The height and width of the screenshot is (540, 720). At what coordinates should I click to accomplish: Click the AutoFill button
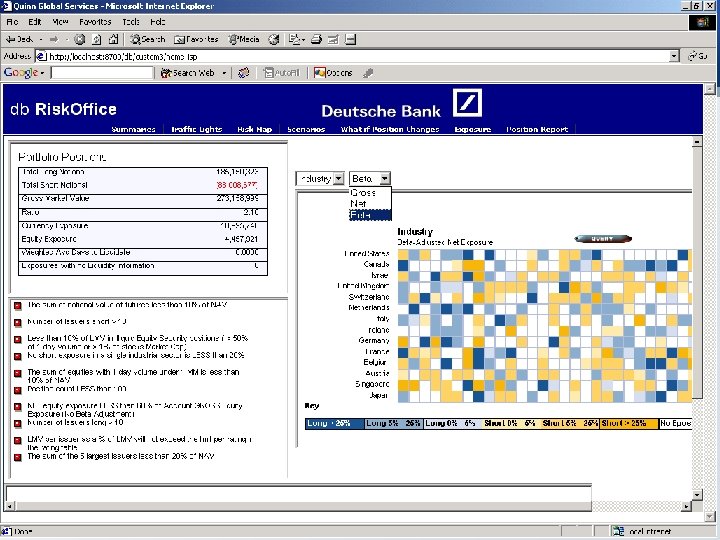pyautogui.click(x=281, y=73)
